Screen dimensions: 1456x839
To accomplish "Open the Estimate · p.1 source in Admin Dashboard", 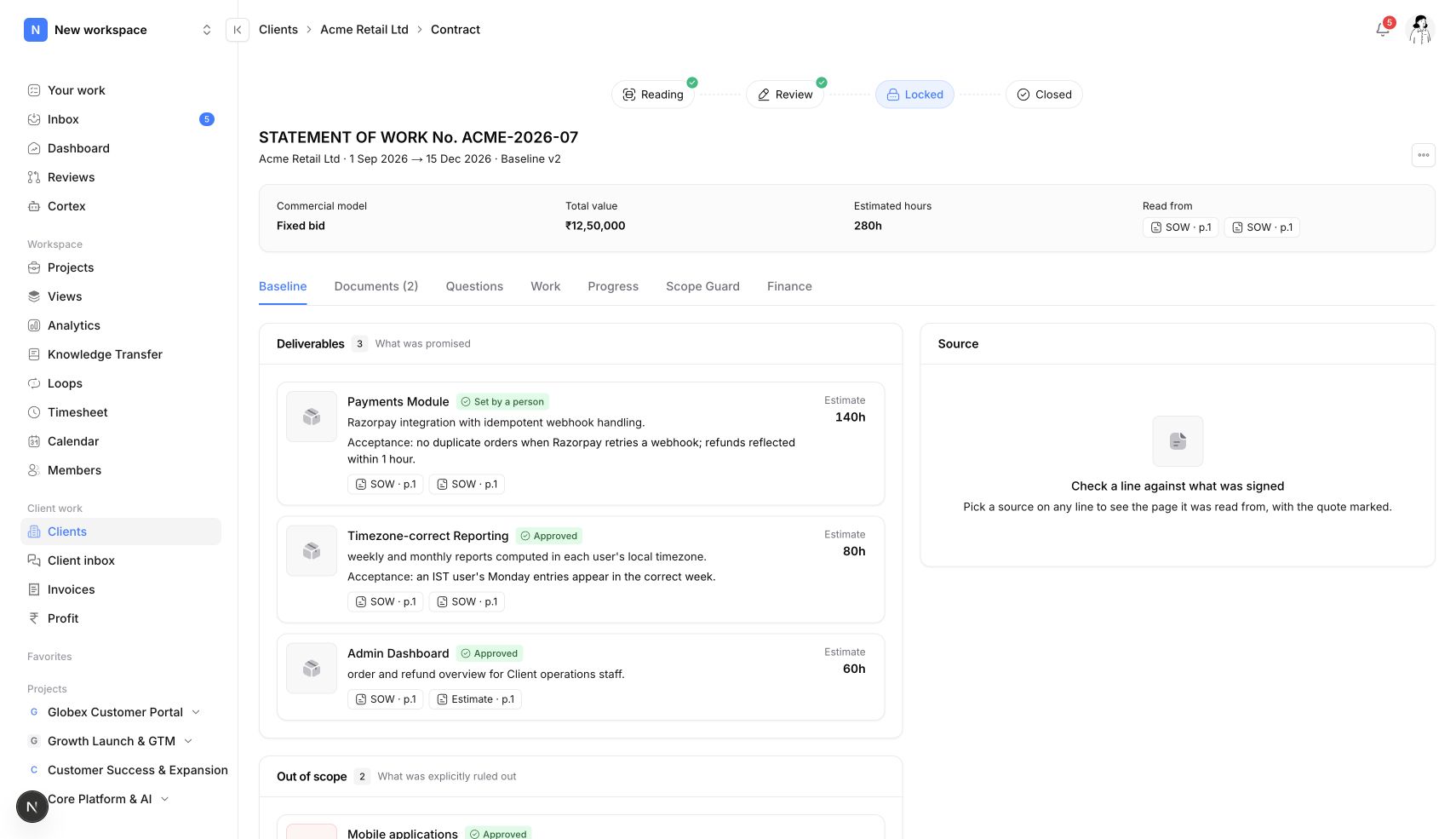I will (x=475, y=699).
